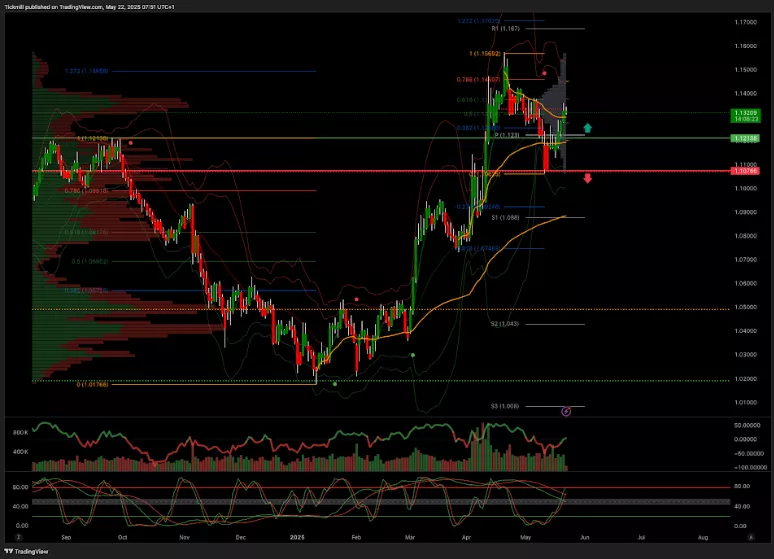Click the small circular icon left of Sep
The image size is (774, 559).
[x=36, y=536]
